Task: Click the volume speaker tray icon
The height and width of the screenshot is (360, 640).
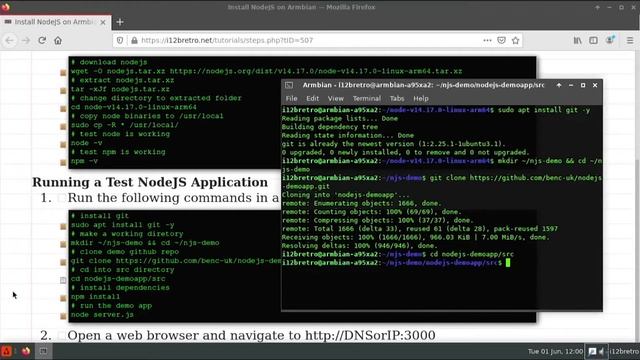Action: click(601, 351)
